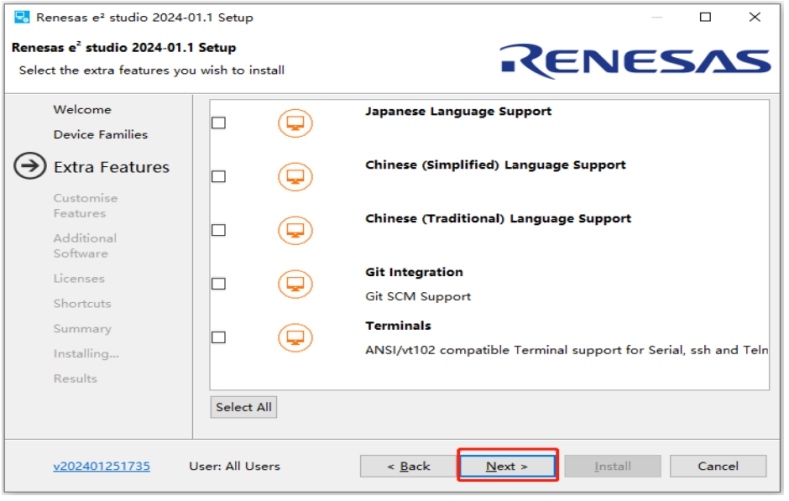789x501 pixels.
Task: Cancel the installation setup
Action: [718, 466]
